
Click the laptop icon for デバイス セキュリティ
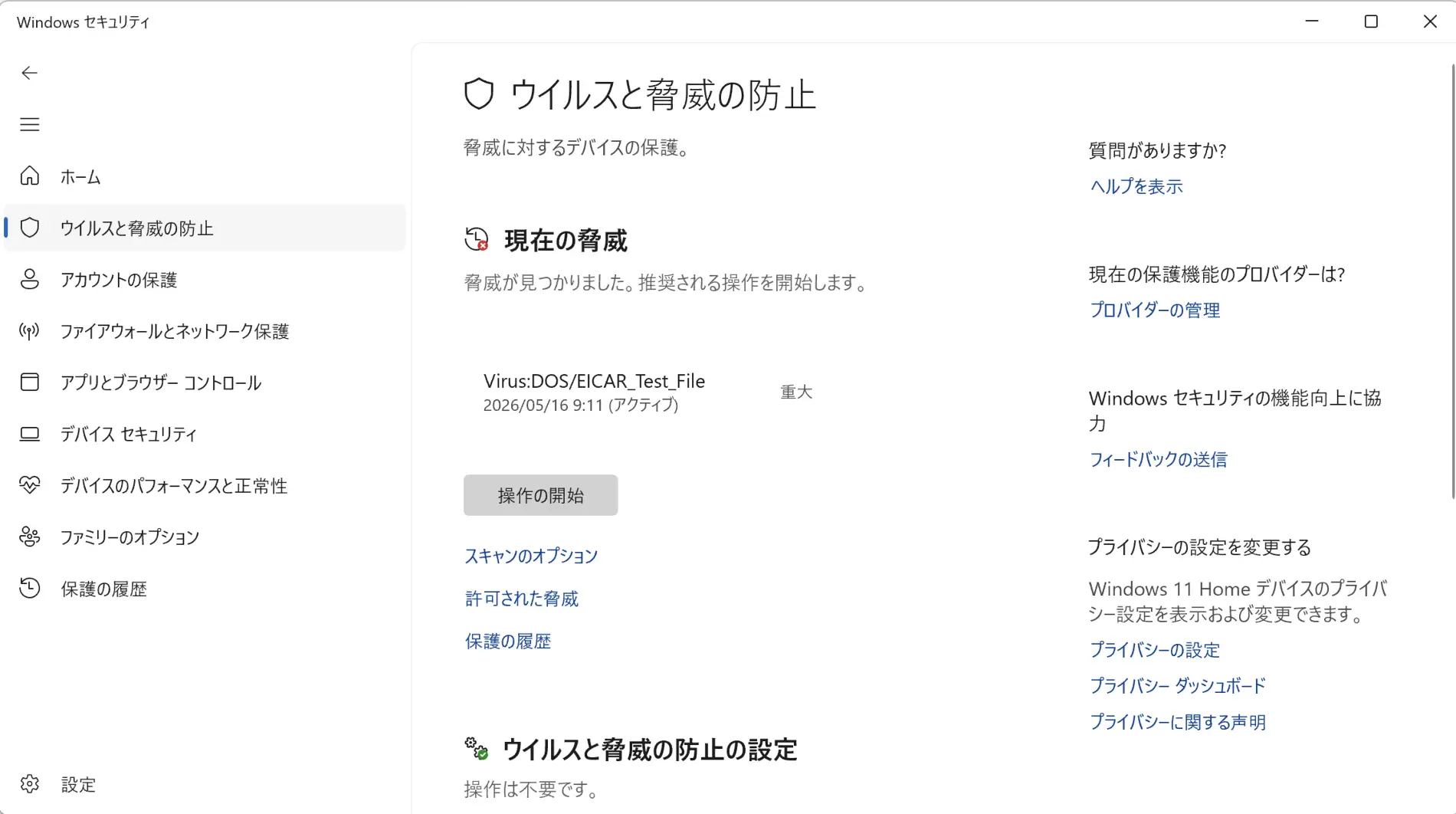(x=29, y=434)
